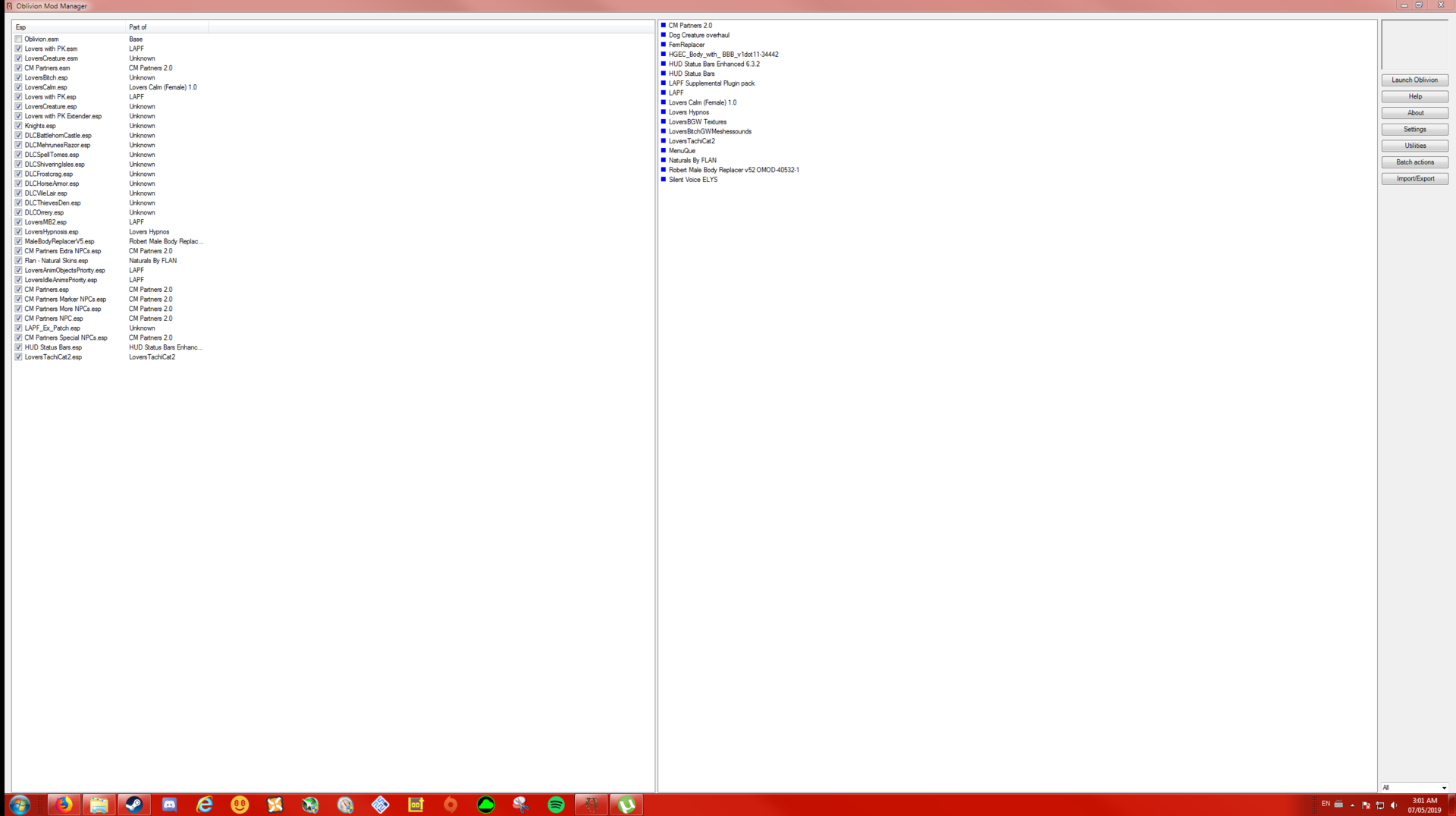Click the blue square beside LAPF mod
The image size is (1456, 816).
pyautogui.click(x=664, y=93)
